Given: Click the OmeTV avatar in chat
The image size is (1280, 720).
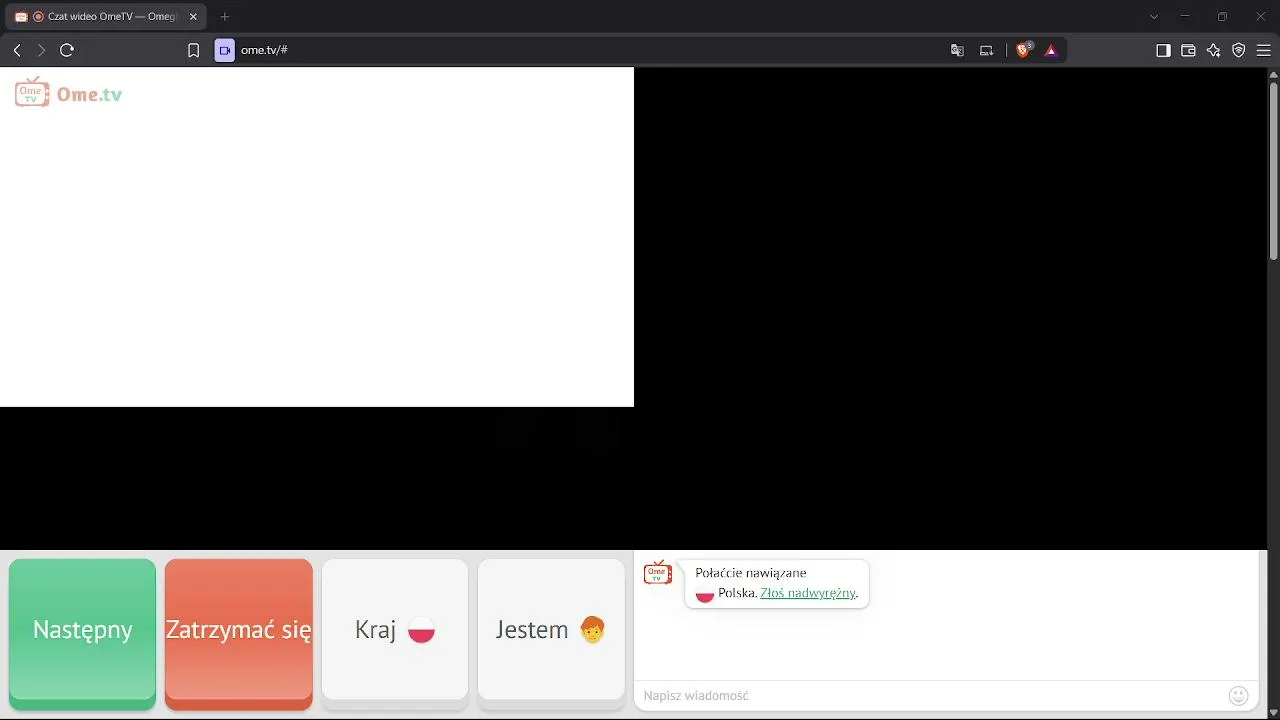Looking at the screenshot, I should click(657, 573).
